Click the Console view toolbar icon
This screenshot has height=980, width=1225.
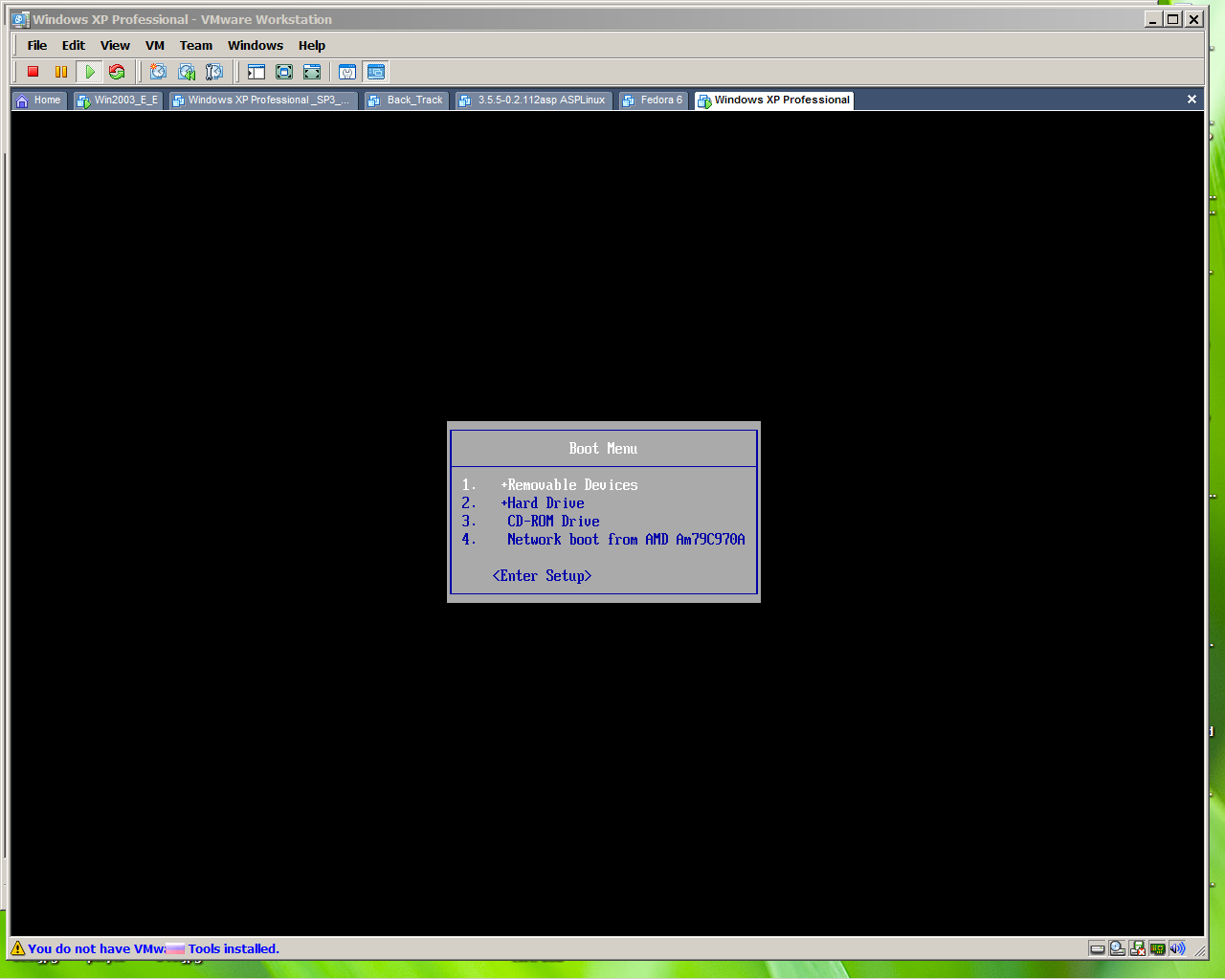coord(376,72)
